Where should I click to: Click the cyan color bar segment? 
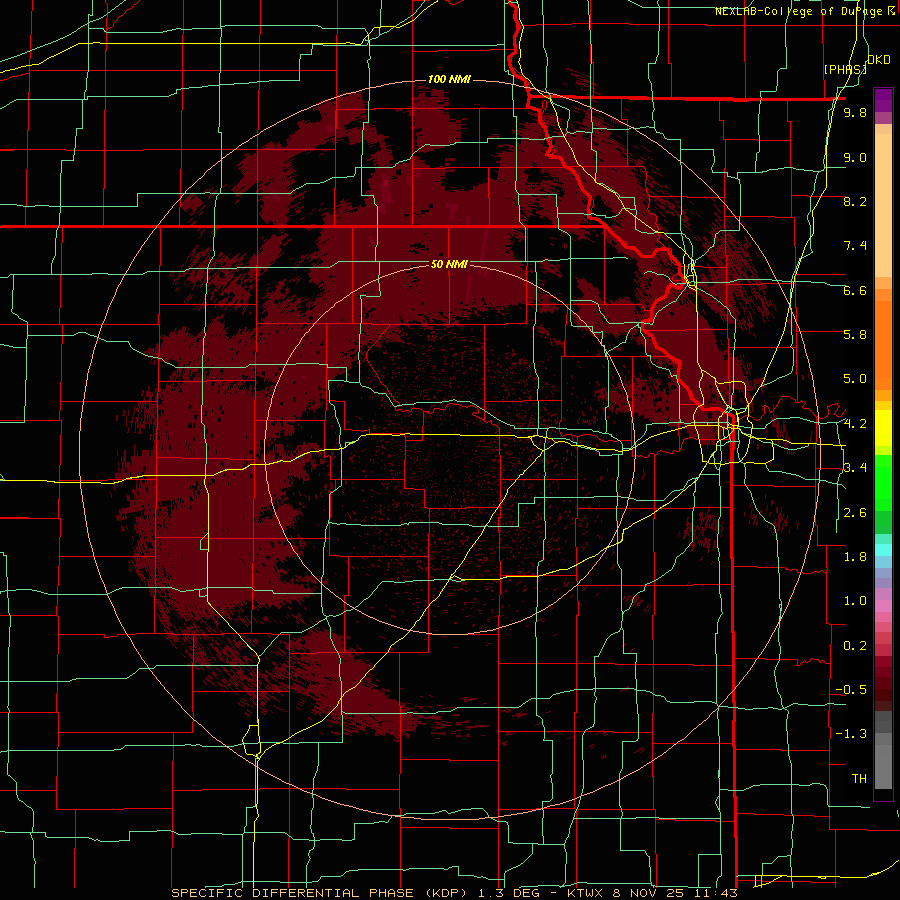(883, 549)
